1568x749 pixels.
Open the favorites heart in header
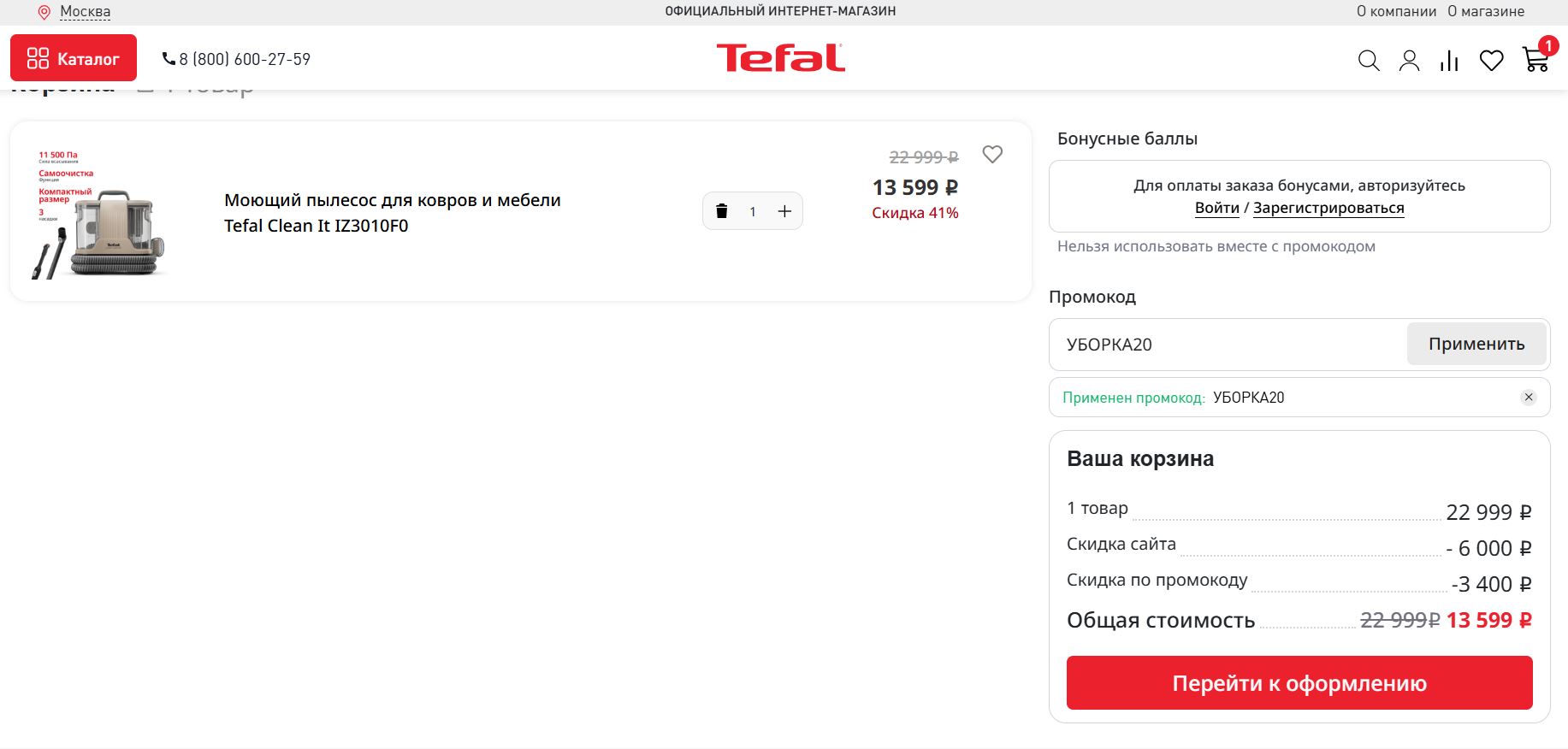click(x=1491, y=61)
